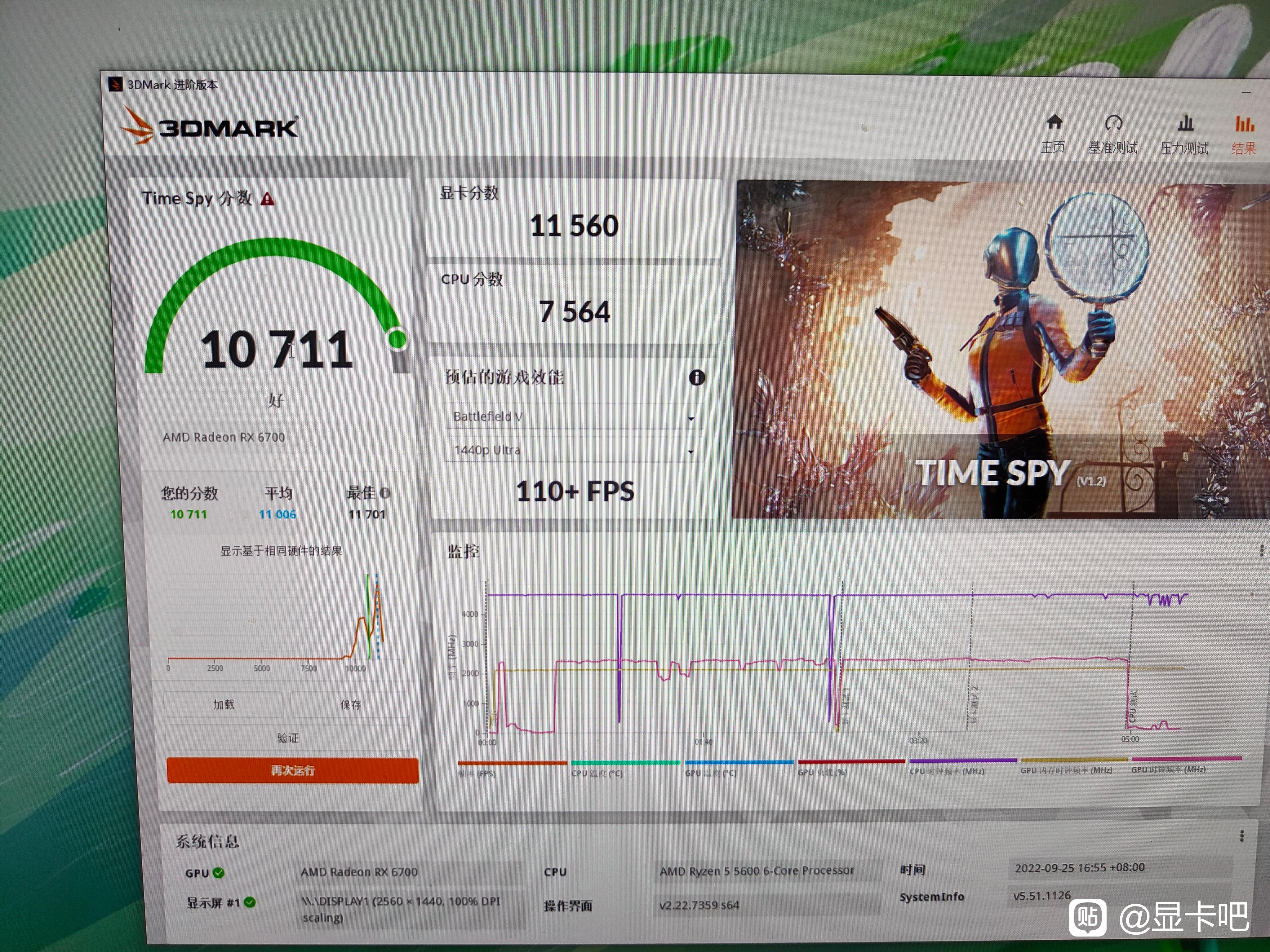Click the 3DMark title bar app icon

point(115,85)
